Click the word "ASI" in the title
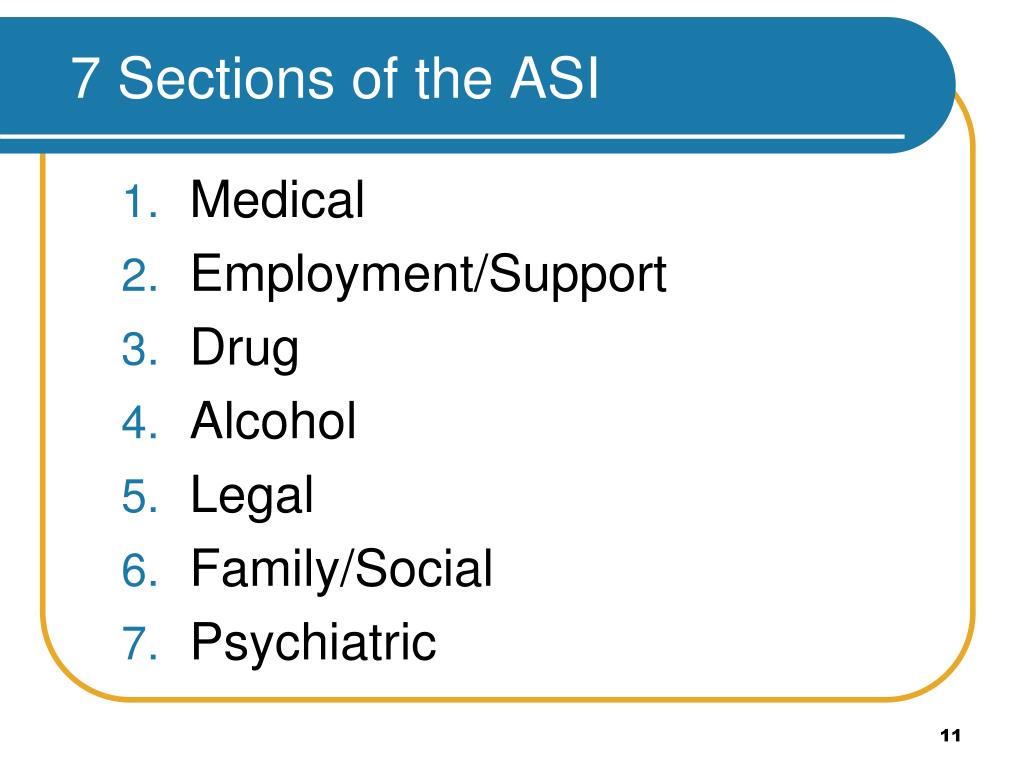 [x=554, y=78]
